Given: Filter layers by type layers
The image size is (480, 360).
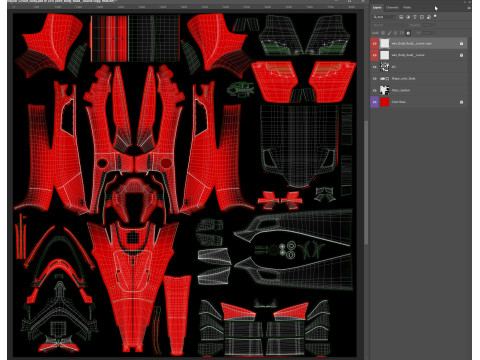Looking at the screenshot, I should click(x=415, y=17).
